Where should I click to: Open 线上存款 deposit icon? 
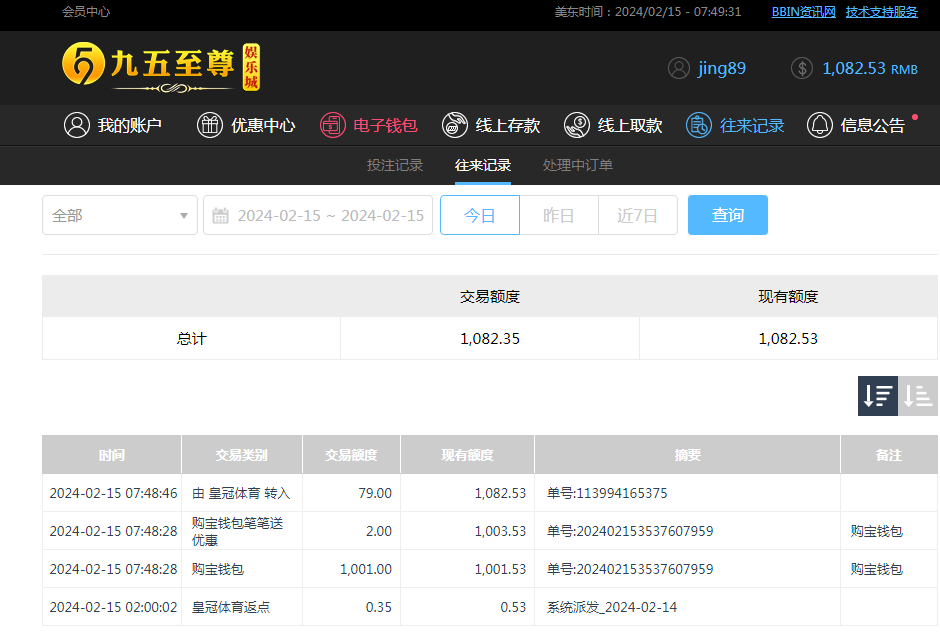point(455,125)
